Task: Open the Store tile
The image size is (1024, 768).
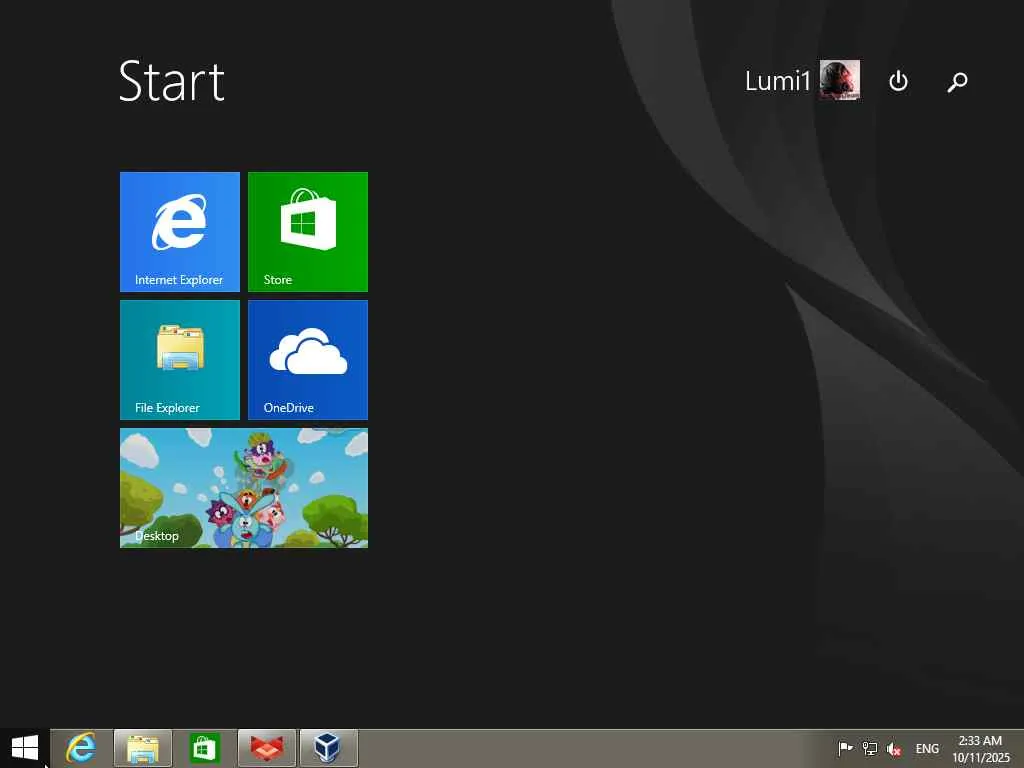Action: point(308,232)
